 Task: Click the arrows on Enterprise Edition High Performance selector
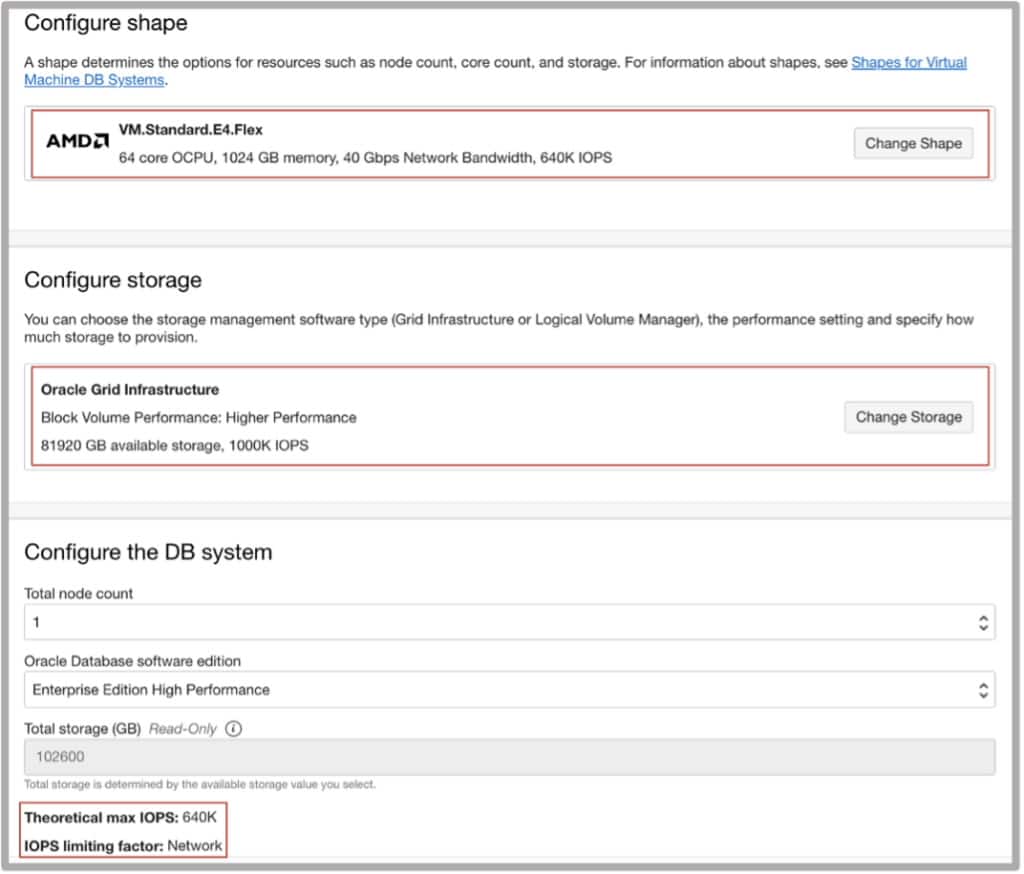983,690
